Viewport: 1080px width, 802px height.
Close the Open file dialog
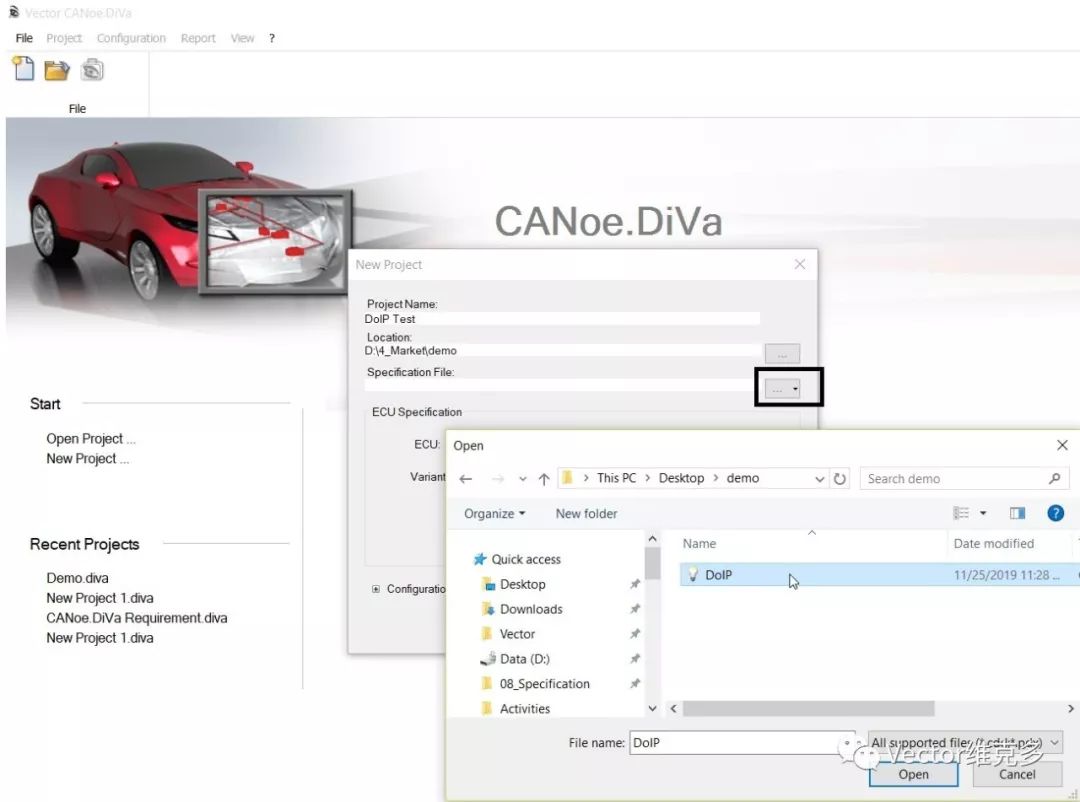coord(1062,445)
